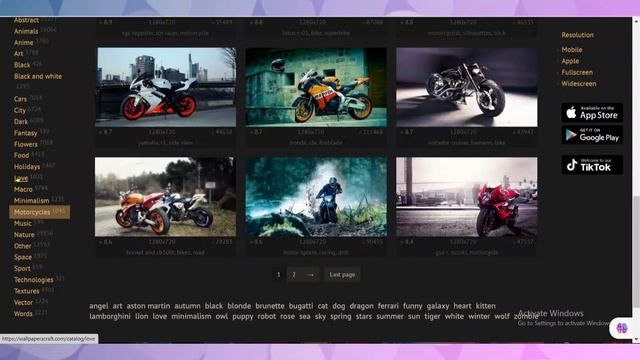Screen dimensions: 640x360
Task: Open white and red Yamaha wallpaper
Action: pos(166,87)
